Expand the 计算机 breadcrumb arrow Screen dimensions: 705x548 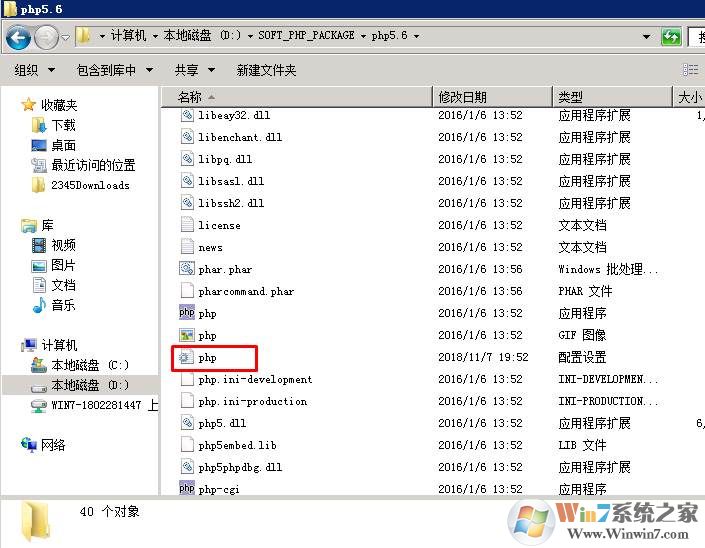155,36
